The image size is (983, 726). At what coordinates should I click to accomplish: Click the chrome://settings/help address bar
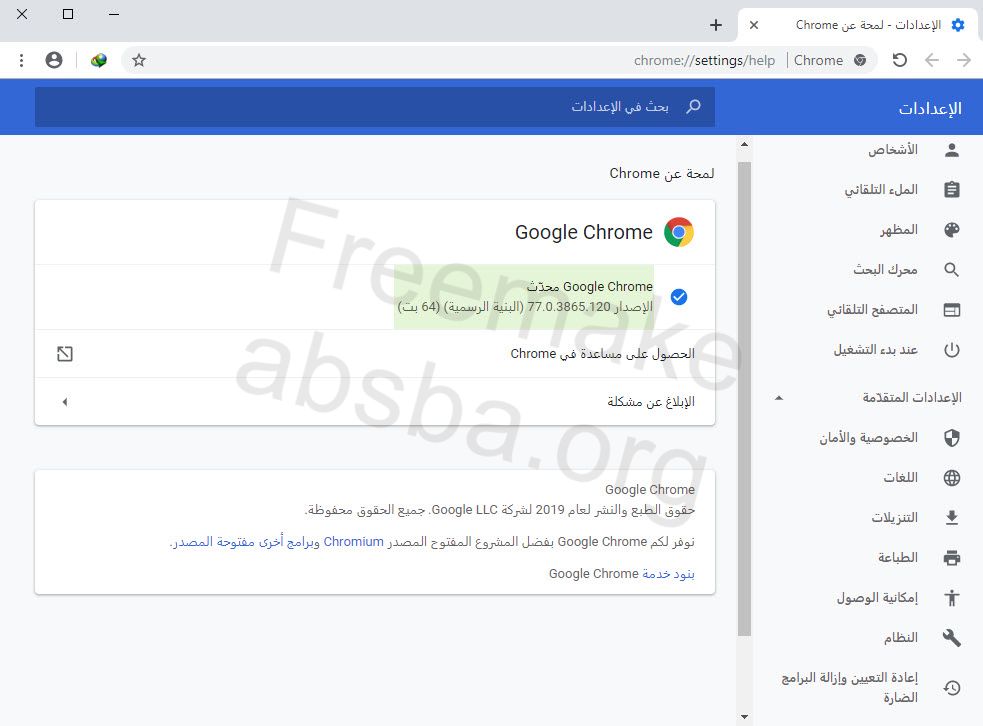[704, 60]
